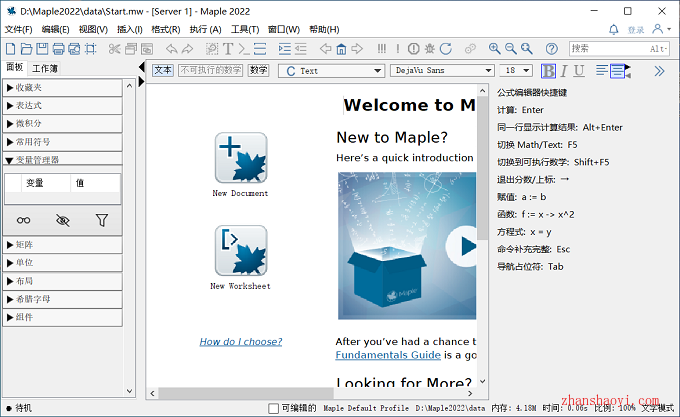Click the zoom out magnifier icon
Viewport: 680px width, 417px height.
(x=510, y=49)
